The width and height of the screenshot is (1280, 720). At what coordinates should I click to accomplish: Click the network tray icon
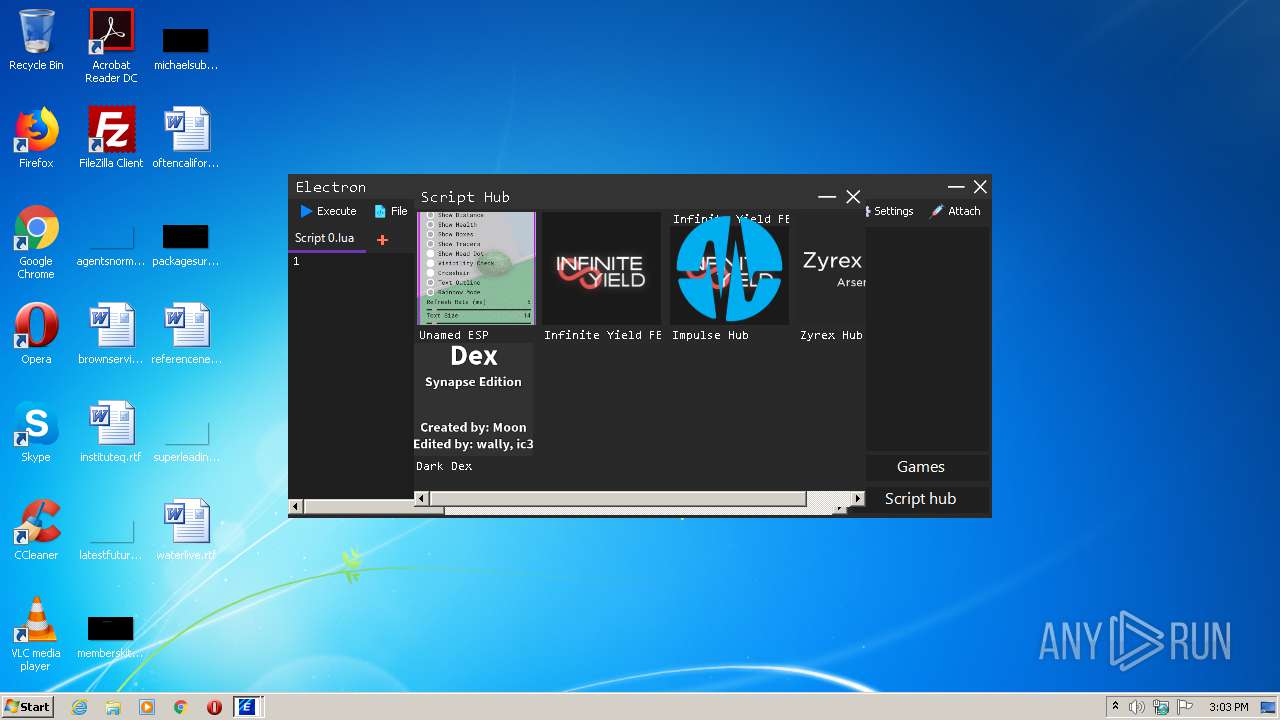pyautogui.click(x=1161, y=707)
